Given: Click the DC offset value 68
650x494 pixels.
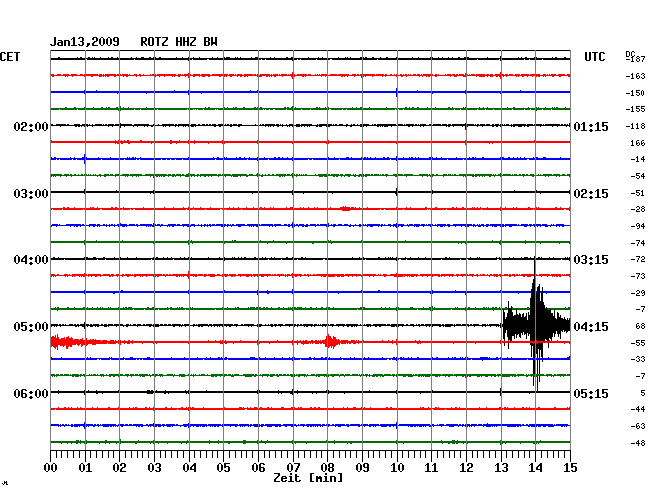Looking at the screenshot, I should tap(640, 326).
